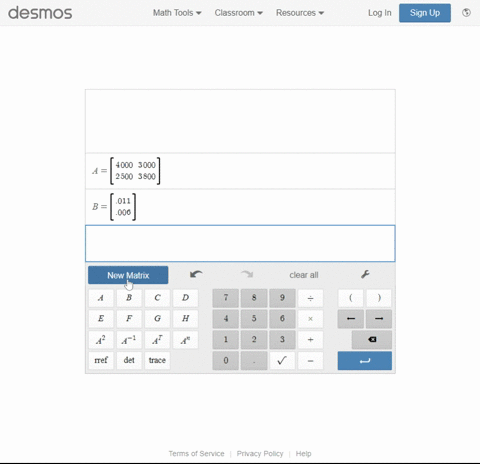Expand the Resources dropdown menu

[x=300, y=13]
